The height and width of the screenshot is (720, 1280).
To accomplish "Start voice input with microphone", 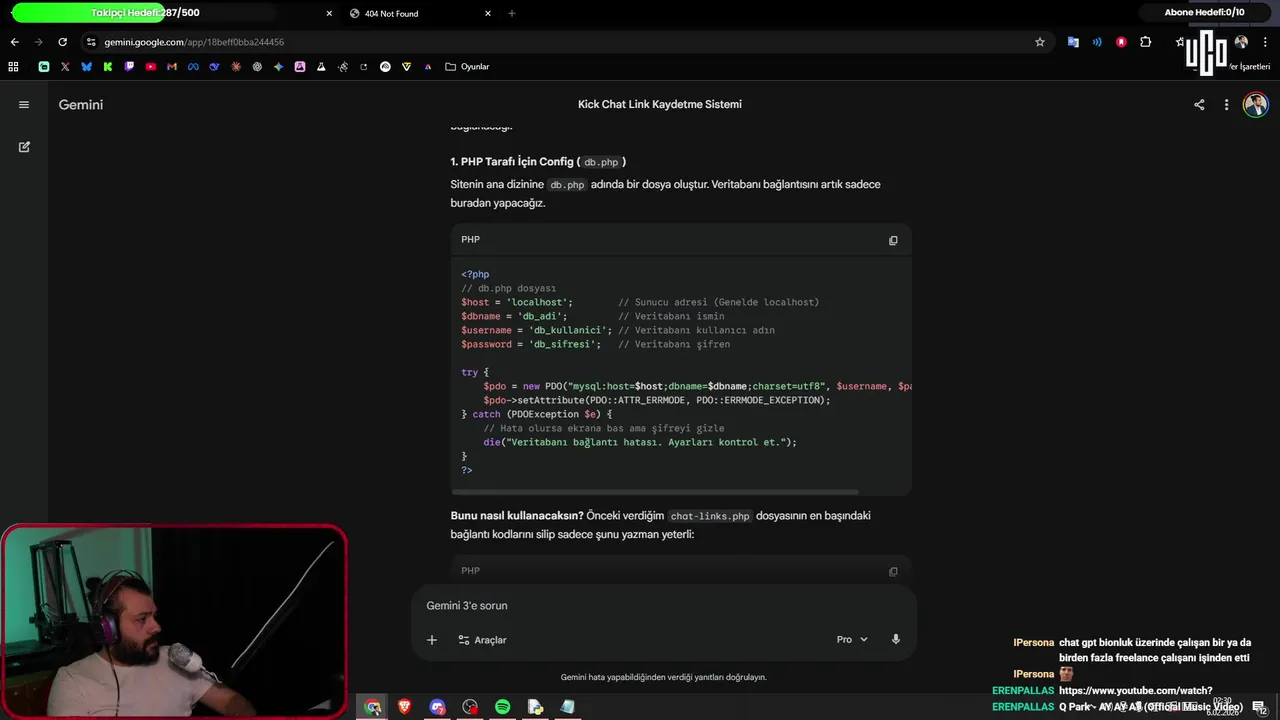I will 896,640.
